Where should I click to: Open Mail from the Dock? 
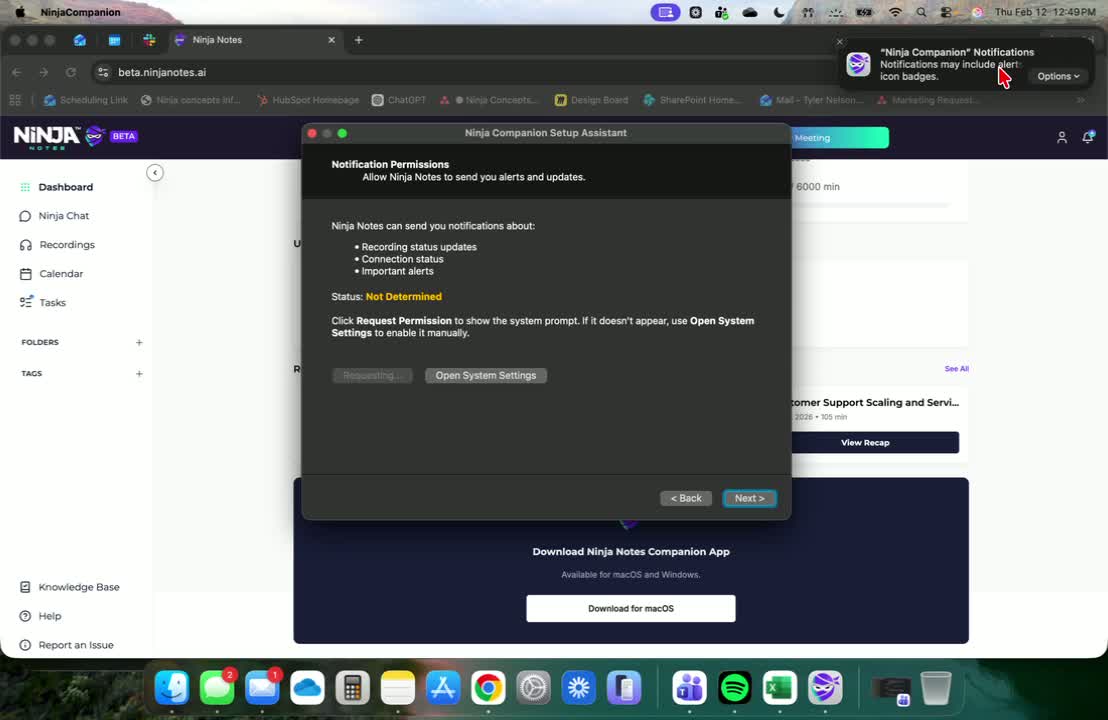point(262,687)
